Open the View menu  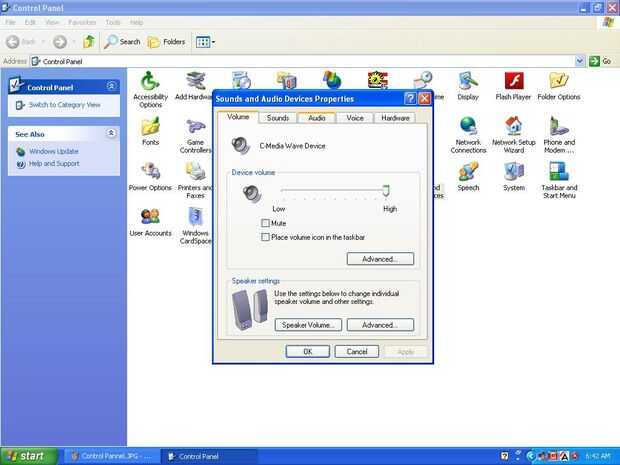tap(52, 22)
